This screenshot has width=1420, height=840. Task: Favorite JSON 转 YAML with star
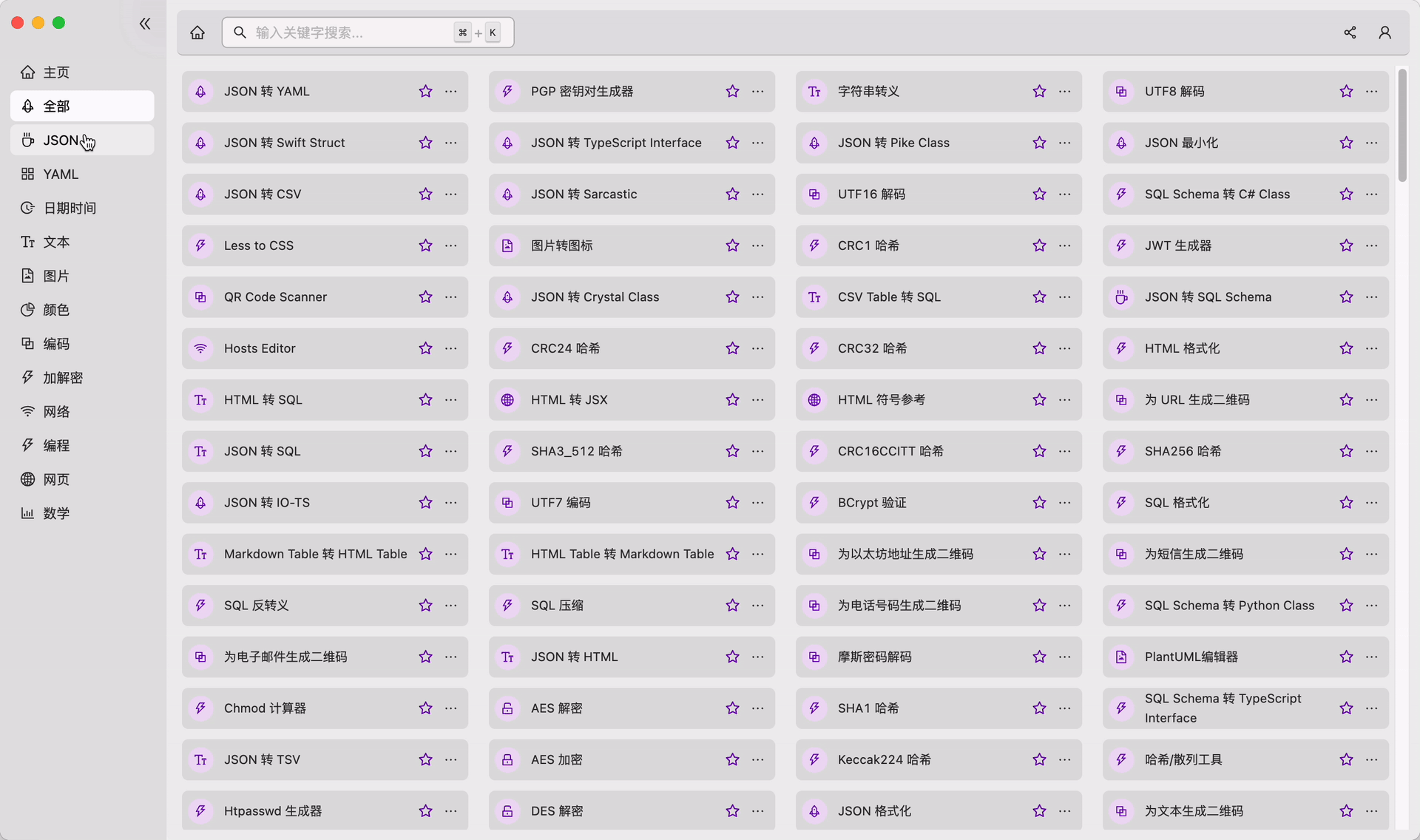(x=425, y=92)
